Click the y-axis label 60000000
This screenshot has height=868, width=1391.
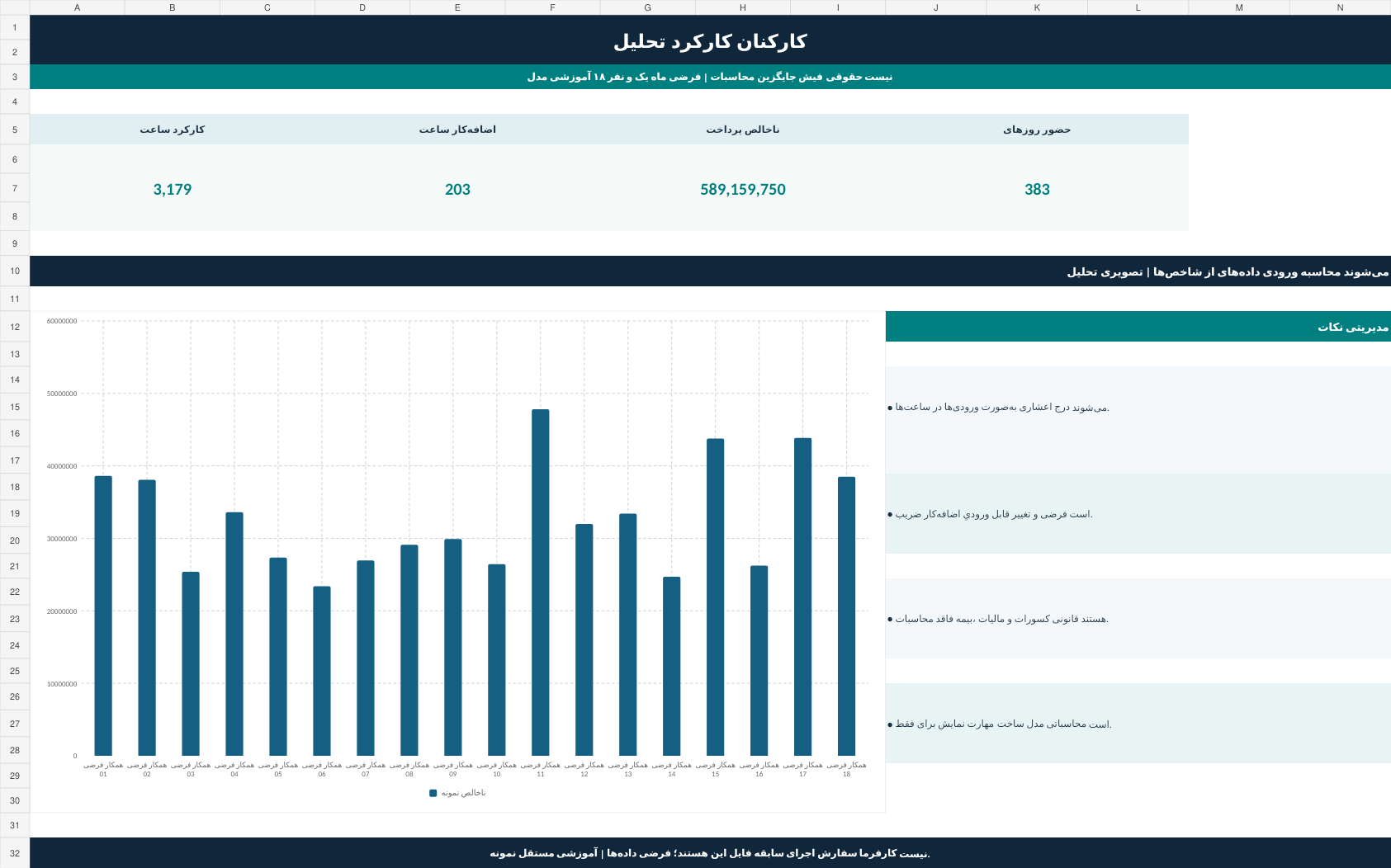click(x=62, y=321)
